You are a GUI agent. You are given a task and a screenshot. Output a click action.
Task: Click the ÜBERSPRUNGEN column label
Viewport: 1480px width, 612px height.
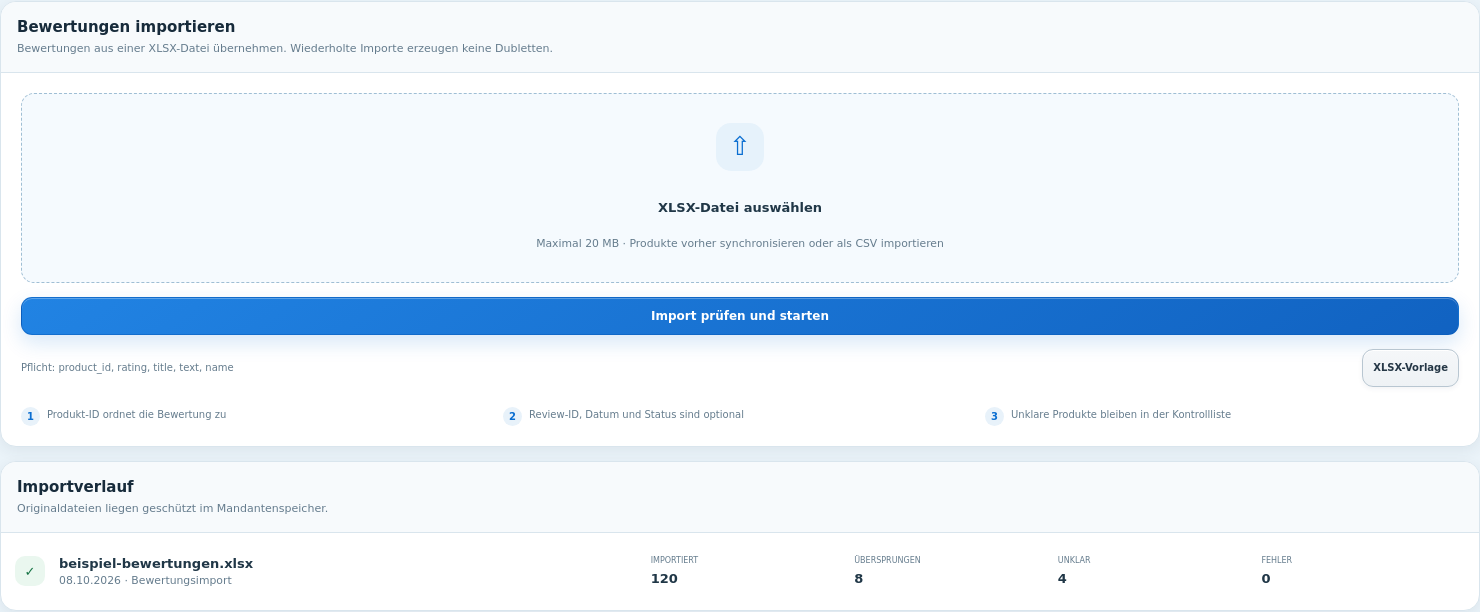[887, 560]
